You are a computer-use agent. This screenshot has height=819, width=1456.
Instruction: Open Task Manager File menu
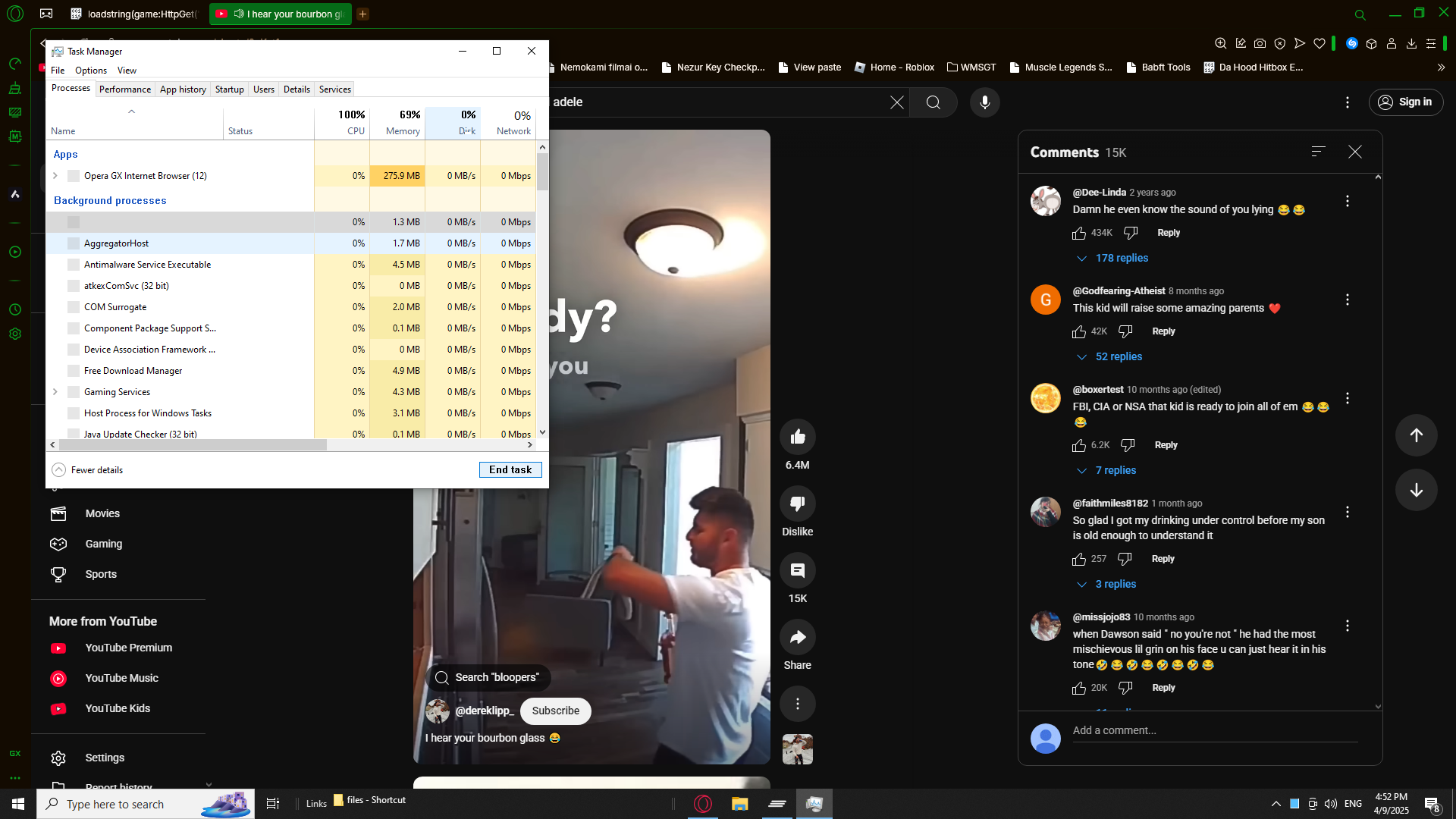(x=58, y=71)
